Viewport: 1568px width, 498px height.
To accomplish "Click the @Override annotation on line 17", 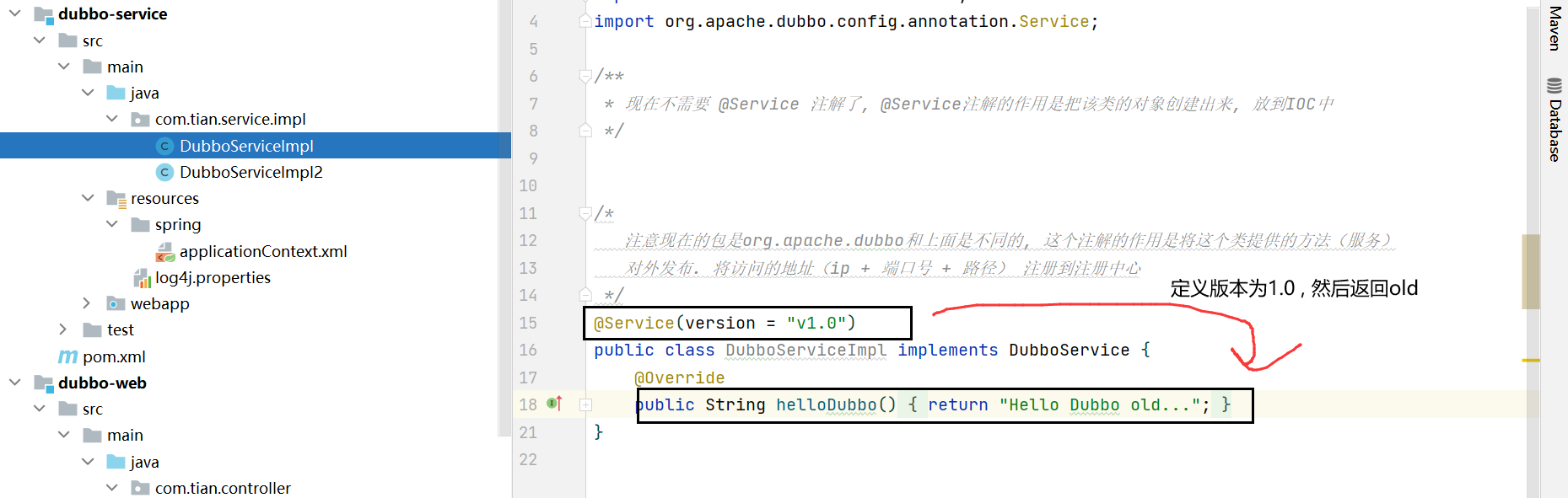I will coord(679,378).
